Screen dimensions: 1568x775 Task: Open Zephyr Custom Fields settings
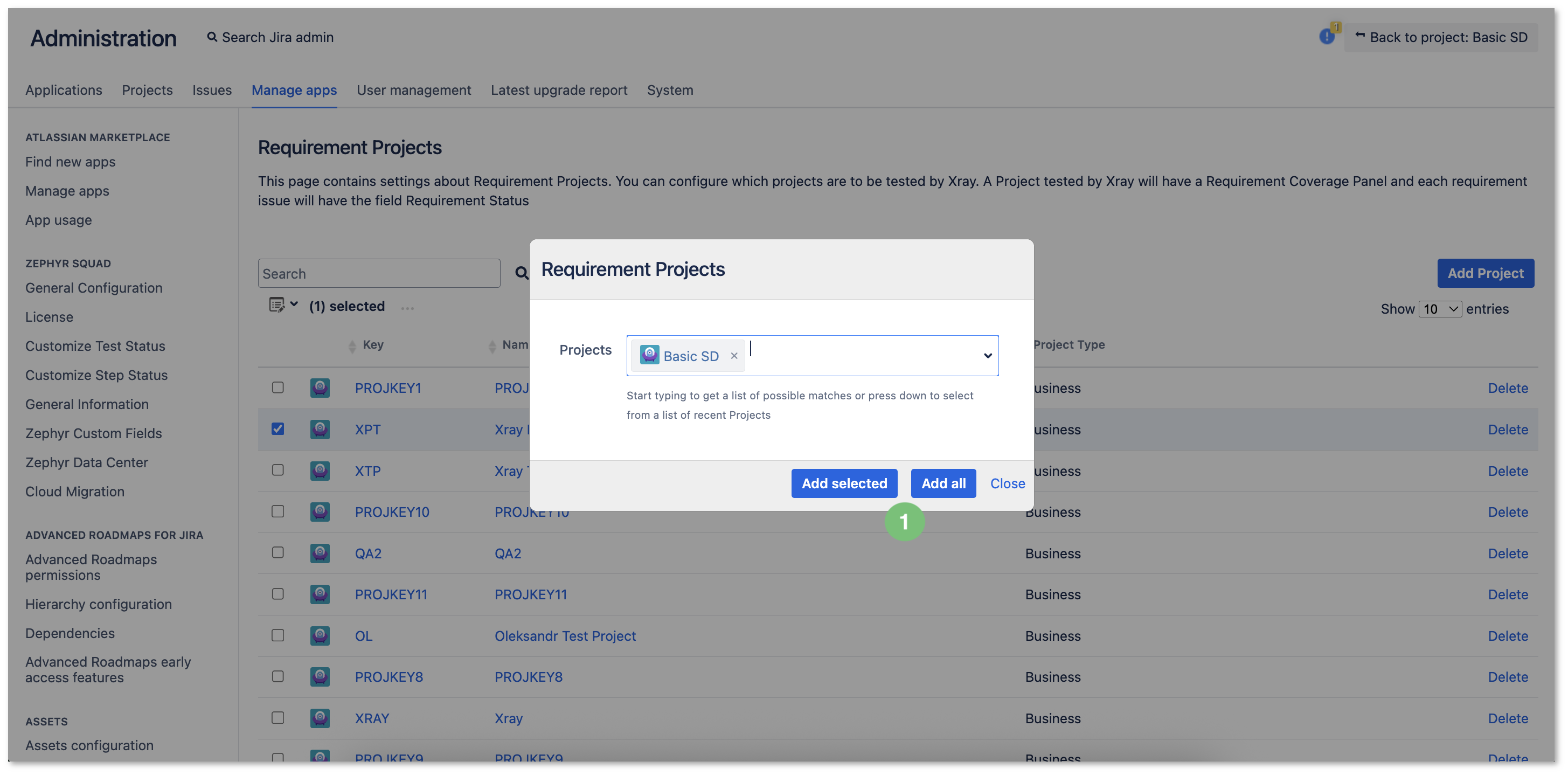pyautogui.click(x=93, y=433)
